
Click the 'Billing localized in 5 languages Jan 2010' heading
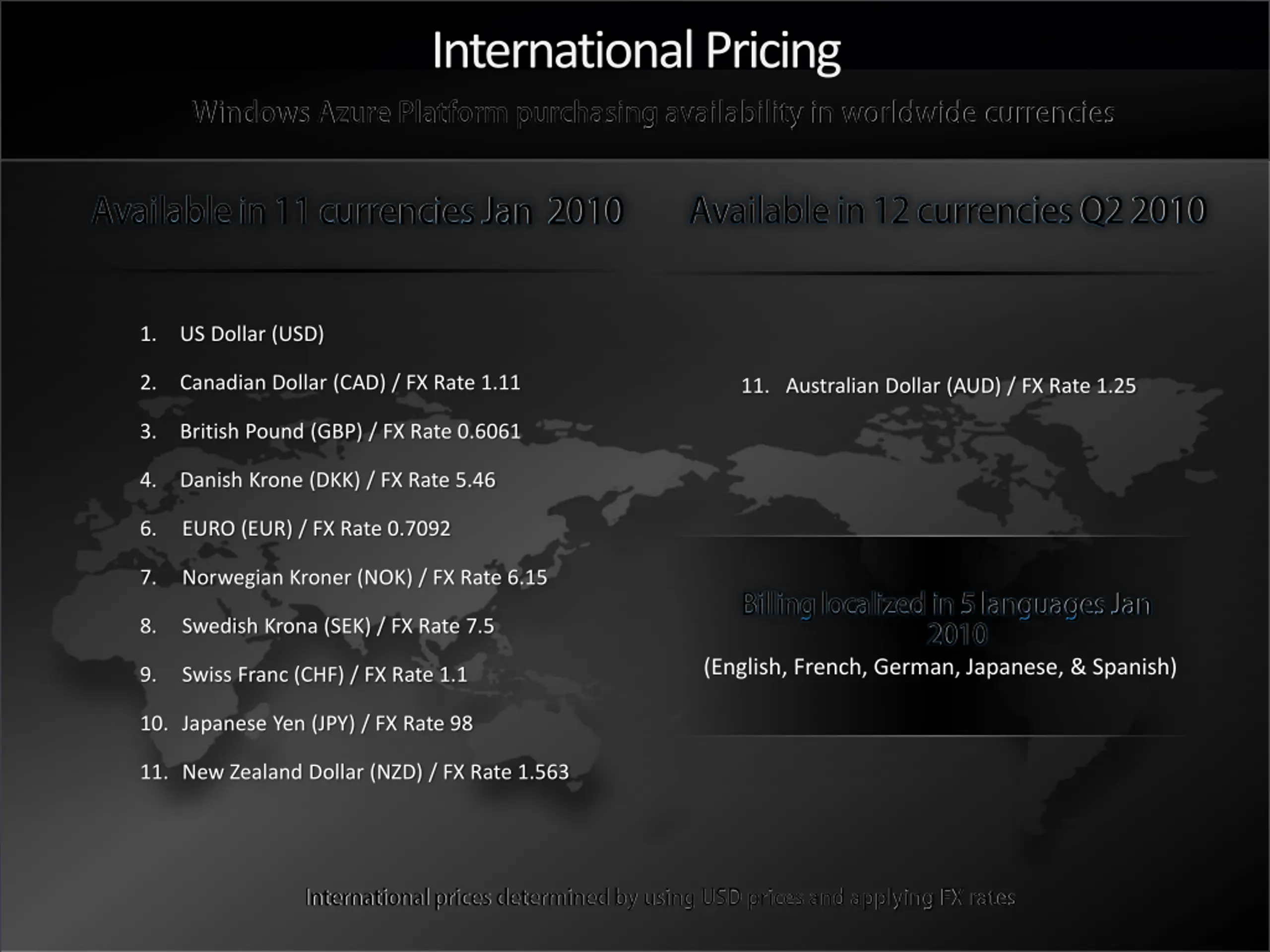click(x=947, y=619)
